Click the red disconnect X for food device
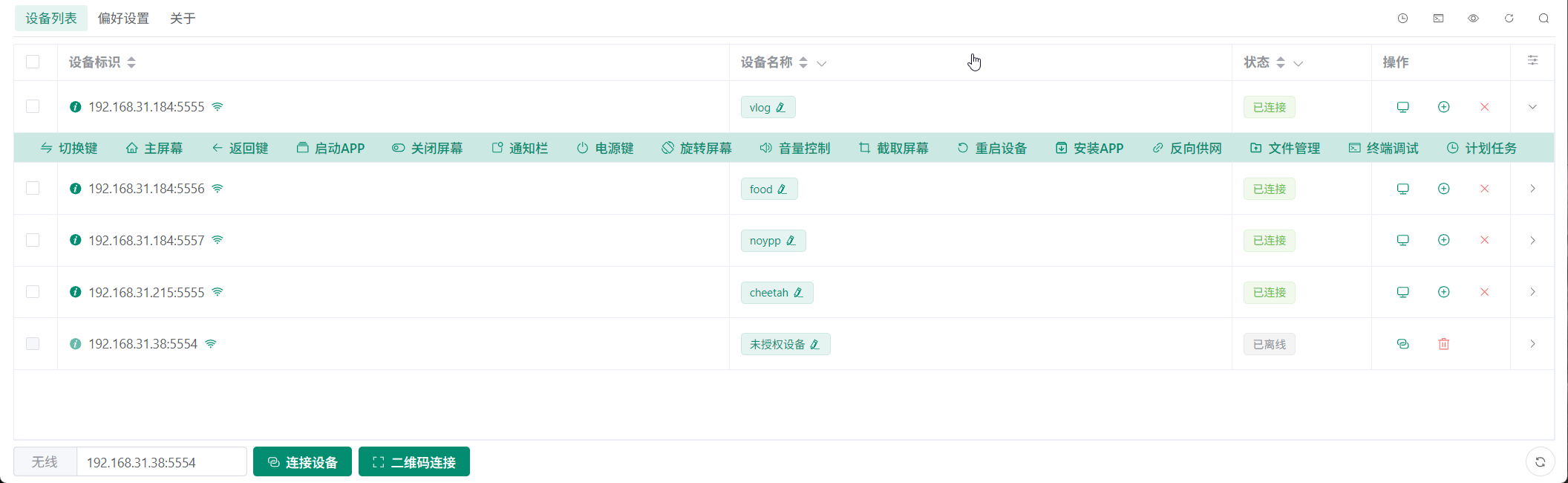Image resolution: width=1568 pixels, height=483 pixels. click(x=1484, y=189)
